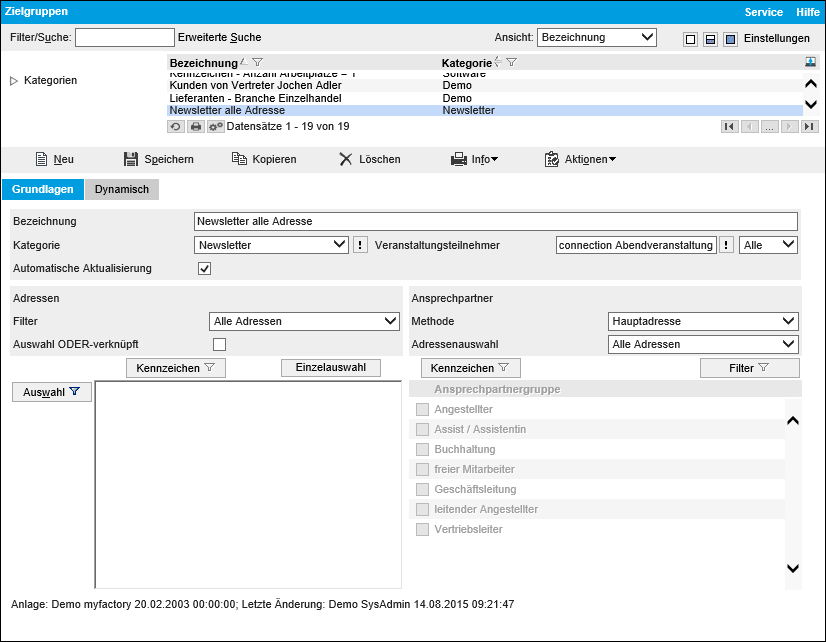Click the print icon below the list
The height and width of the screenshot is (642, 826).
click(x=196, y=127)
